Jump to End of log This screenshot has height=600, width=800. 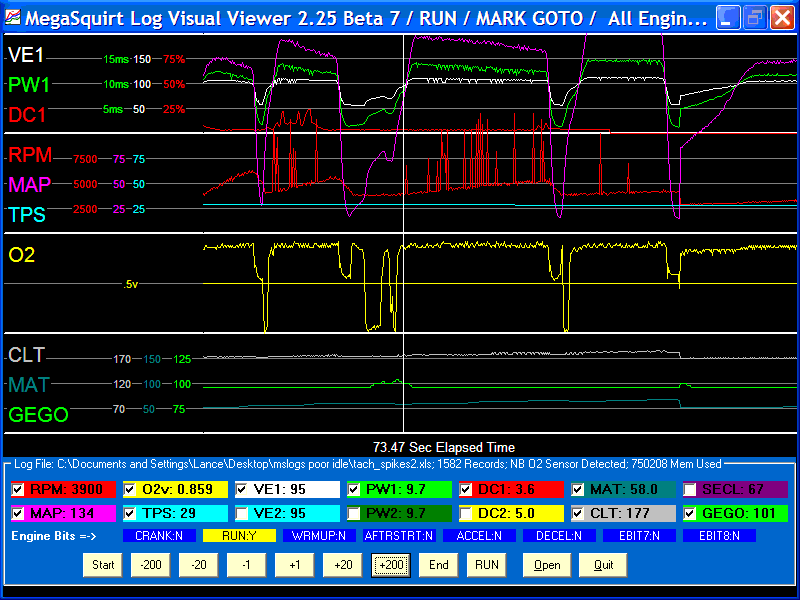[x=439, y=565]
